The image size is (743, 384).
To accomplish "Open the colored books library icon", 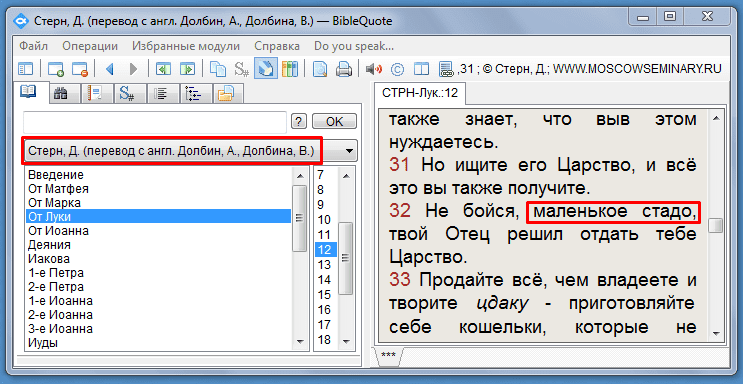I will 290,69.
